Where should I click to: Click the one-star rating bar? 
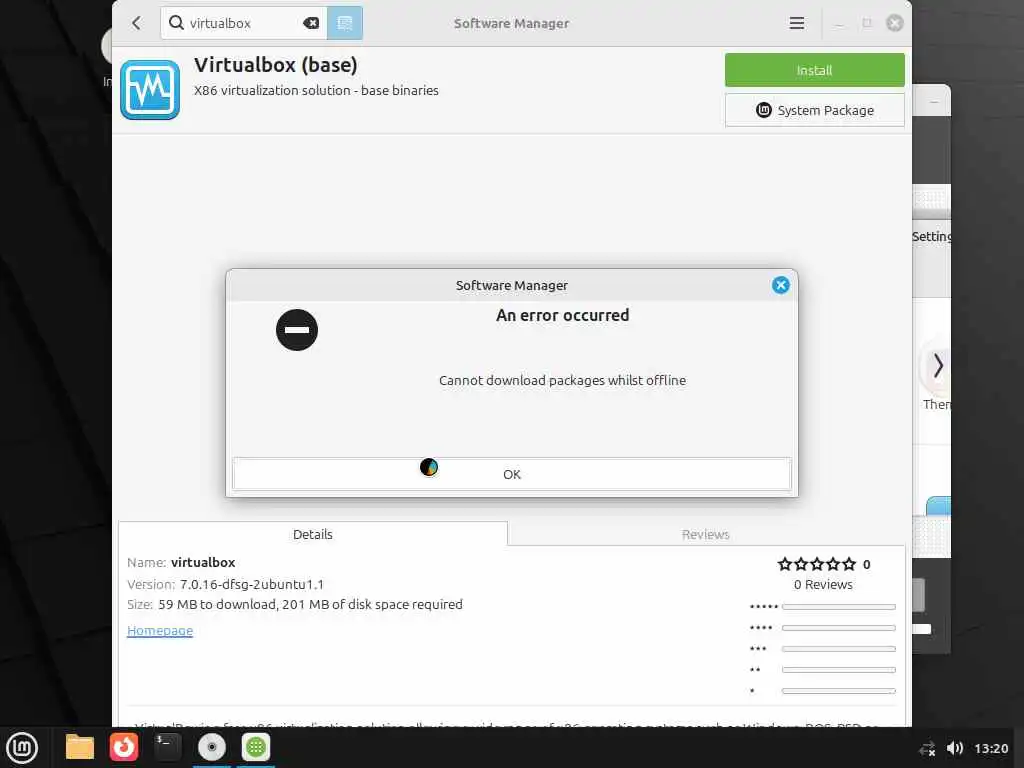click(x=839, y=690)
